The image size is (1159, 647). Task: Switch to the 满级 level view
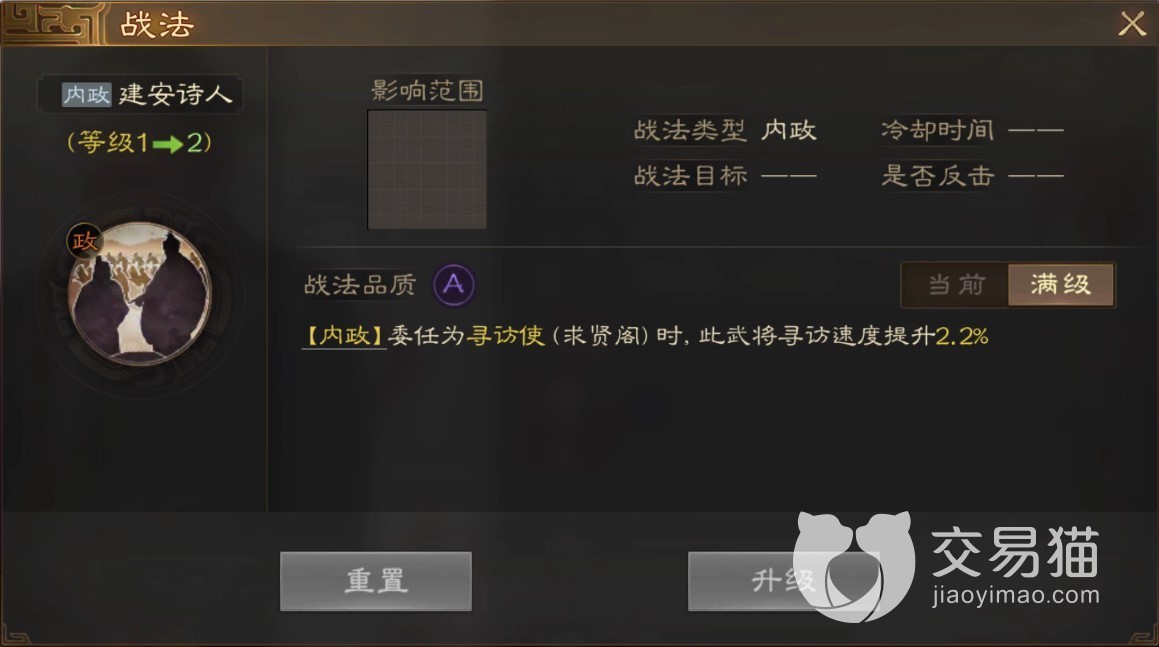[1061, 285]
